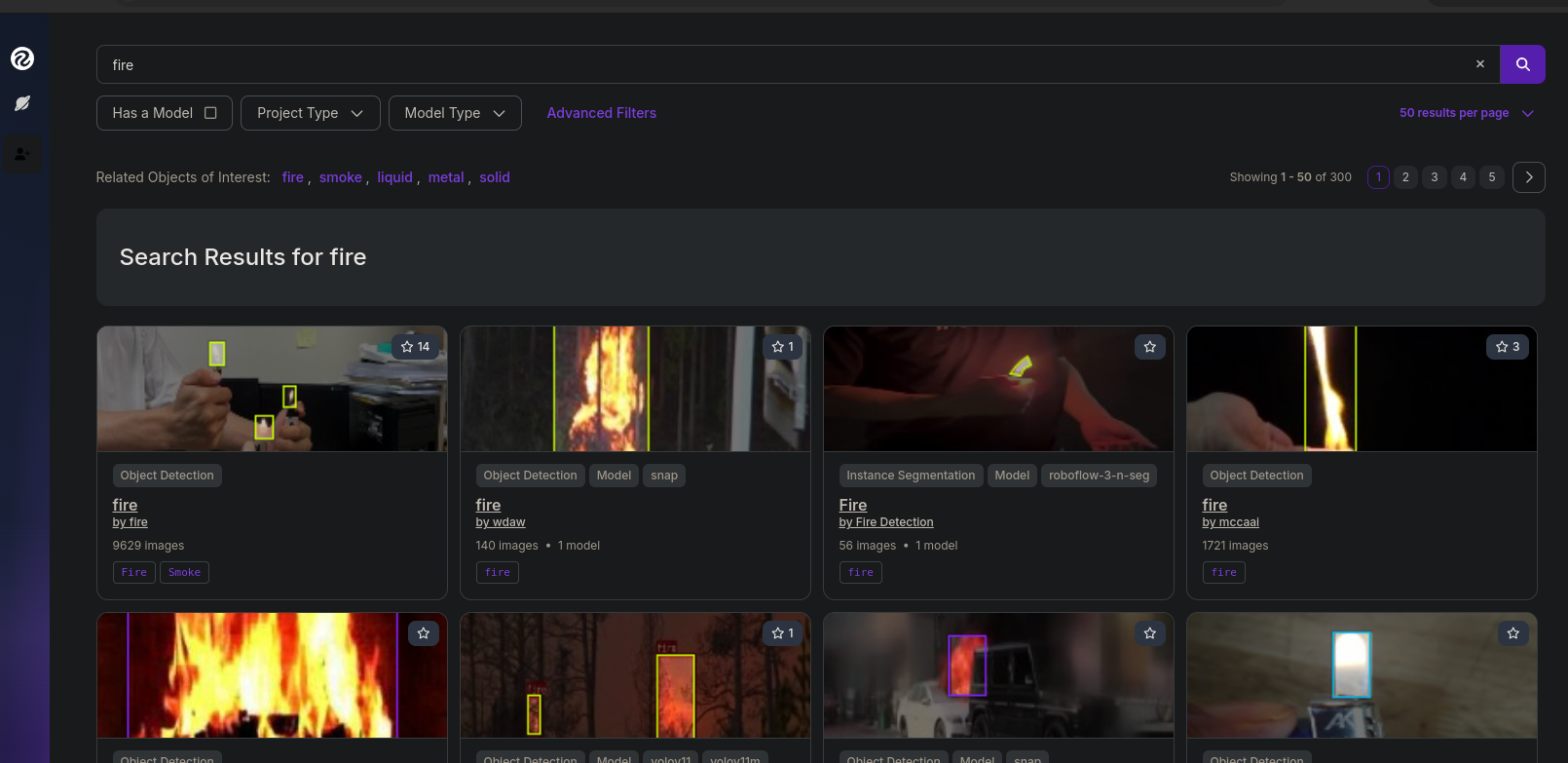Click '9629 images' text
The height and width of the screenshot is (763, 1568).
[148, 546]
